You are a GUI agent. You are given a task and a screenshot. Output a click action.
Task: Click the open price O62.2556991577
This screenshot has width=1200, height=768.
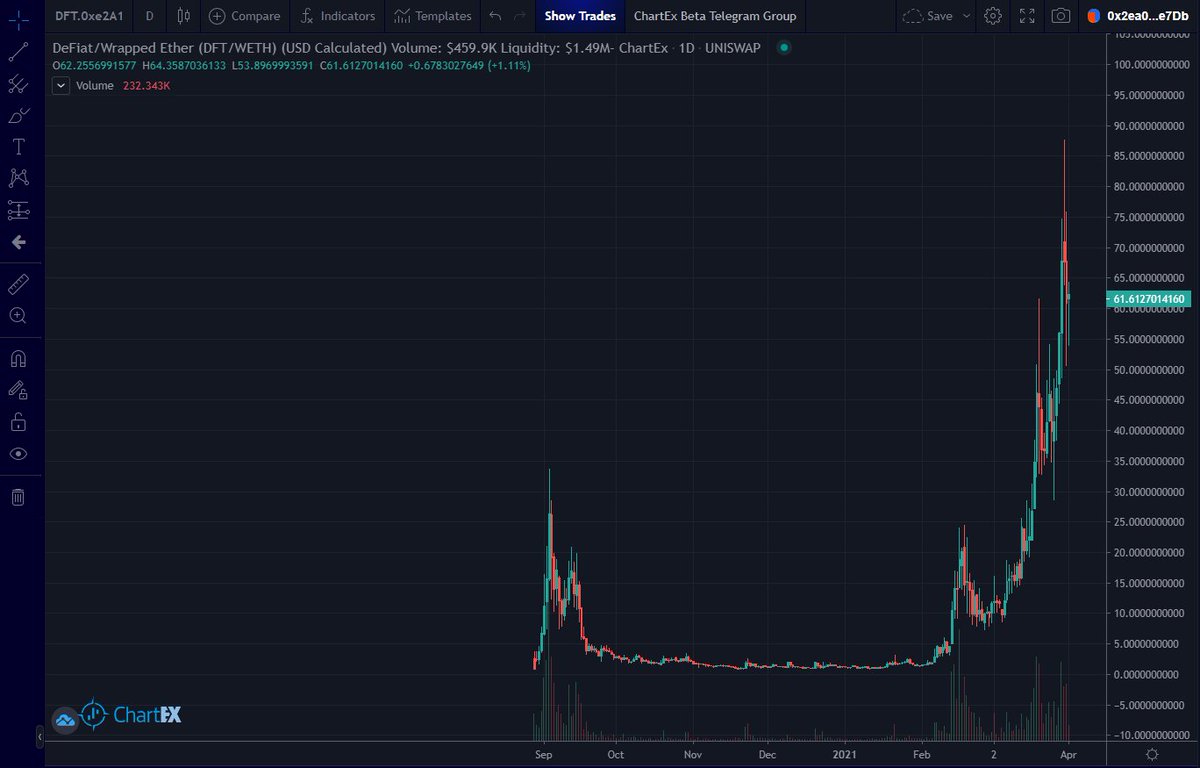coord(95,65)
